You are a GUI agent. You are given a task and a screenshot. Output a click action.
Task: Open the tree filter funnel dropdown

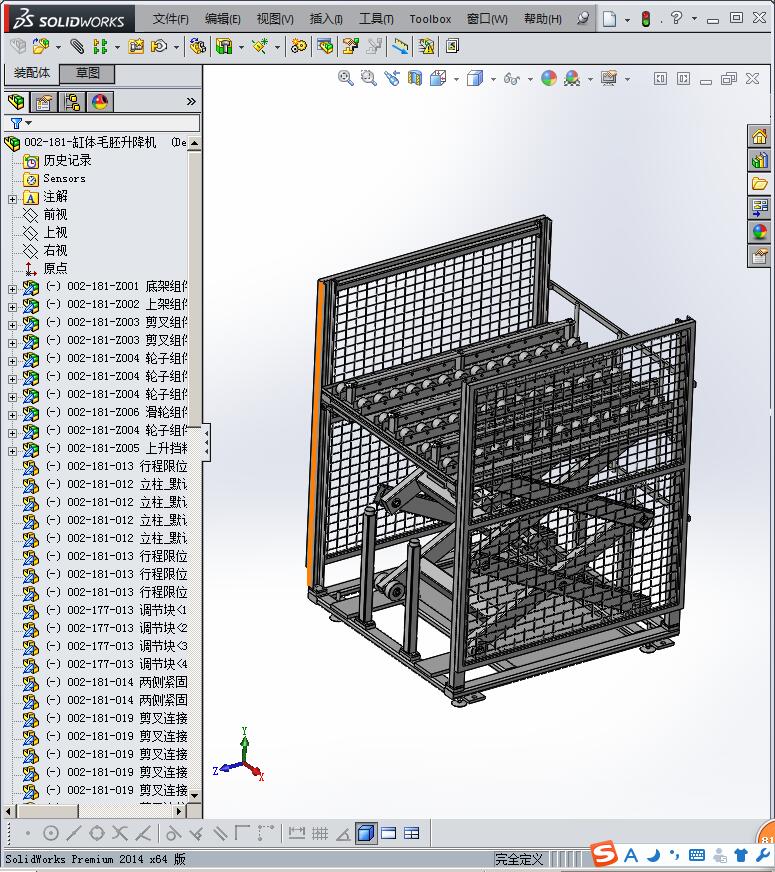pyautogui.click(x=21, y=123)
